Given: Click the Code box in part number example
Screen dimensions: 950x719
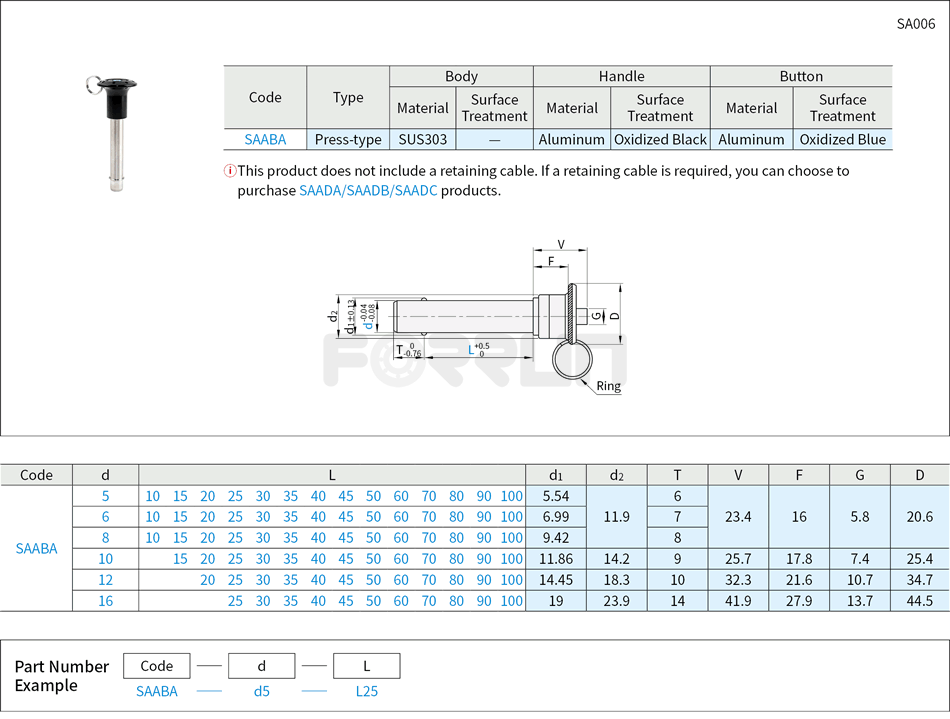Looking at the screenshot, I should pyautogui.click(x=156, y=665).
